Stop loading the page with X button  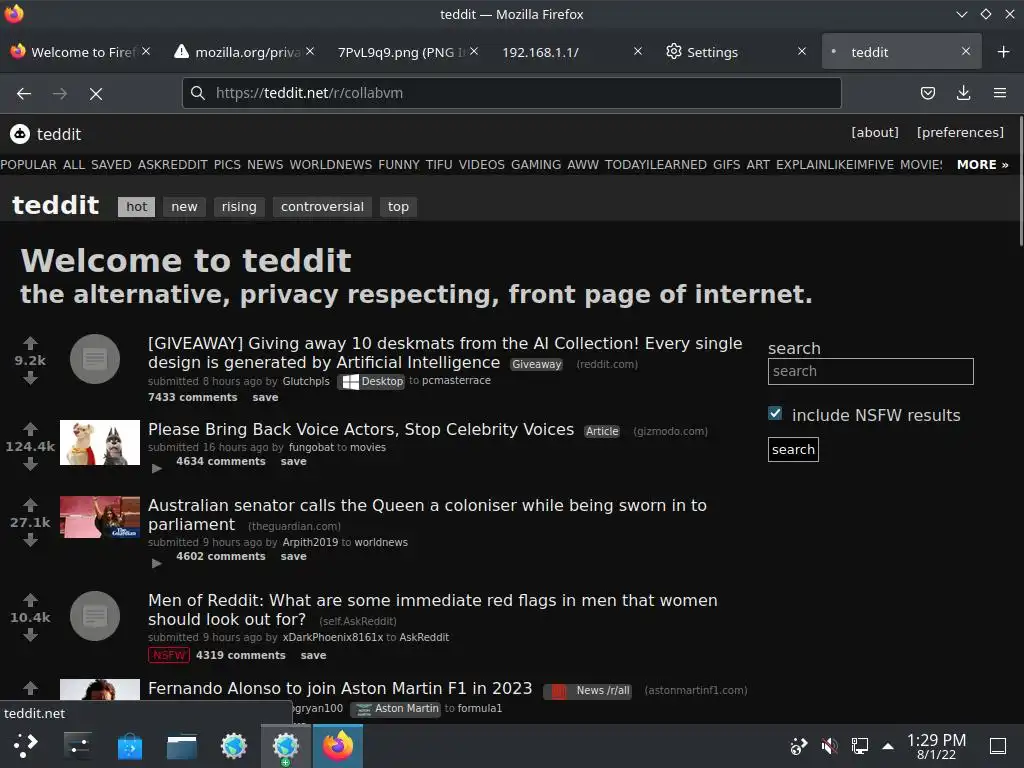[96, 94]
